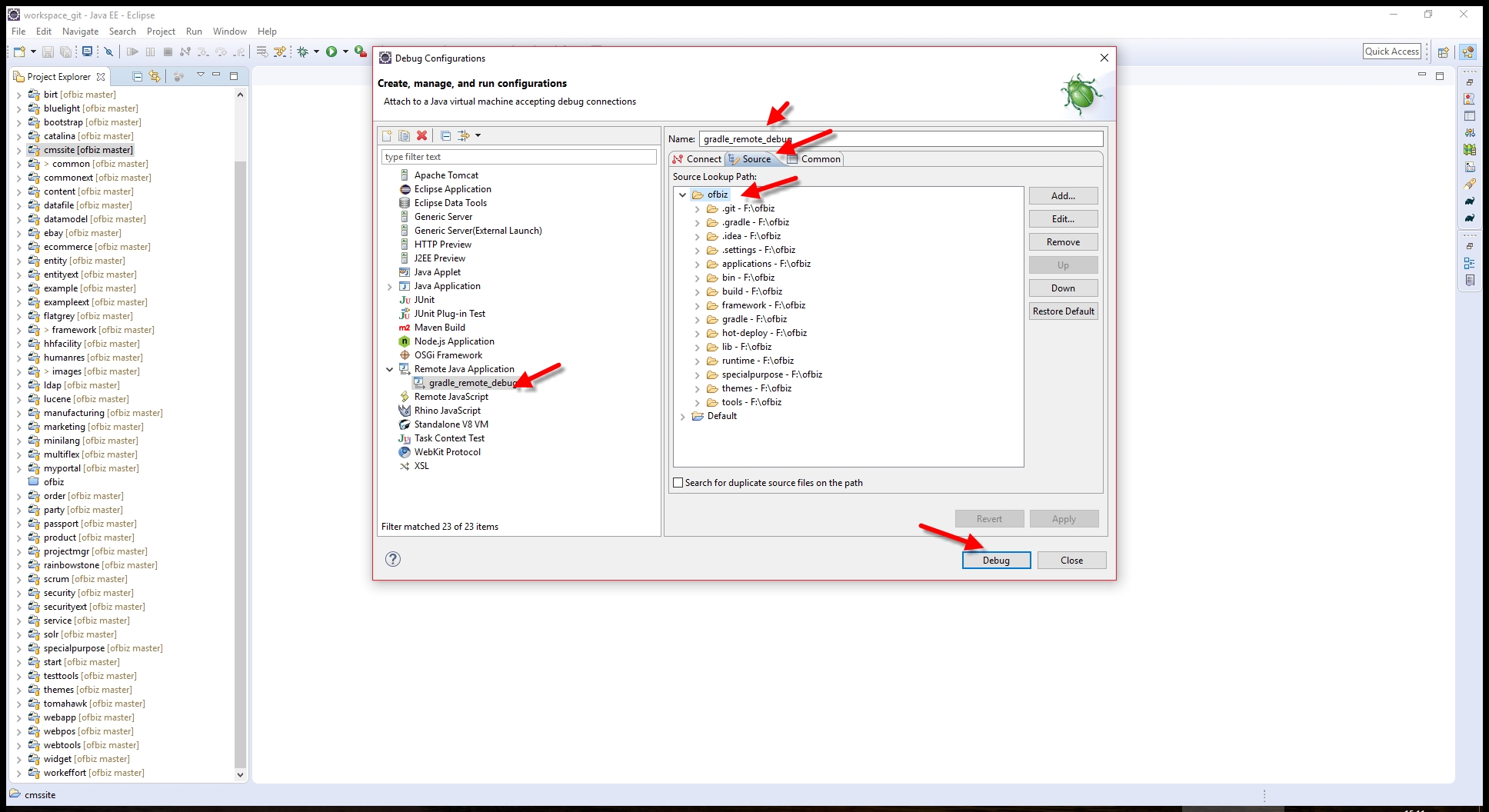1489x812 pixels.
Task: Toggle Skip All Breakpoints toolbar icon
Action: tap(108, 52)
